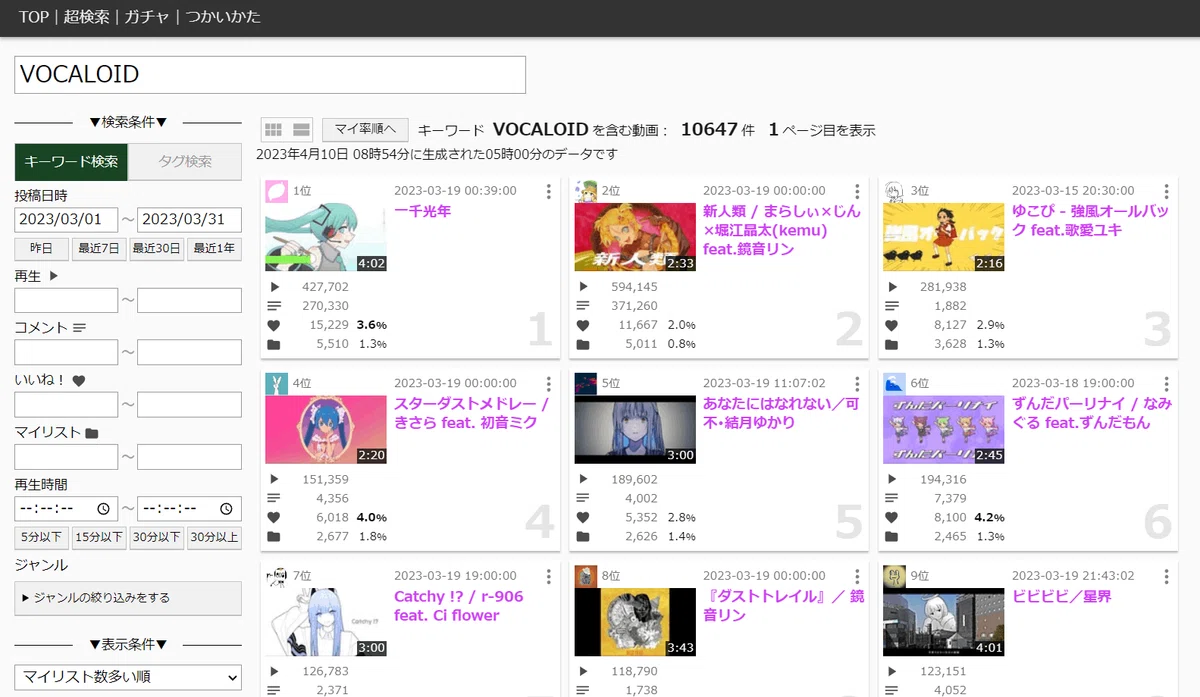Open thumbnail of 『ダストトレイル』 video
Image resolution: width=1200 pixels, height=697 pixels.
(635, 623)
